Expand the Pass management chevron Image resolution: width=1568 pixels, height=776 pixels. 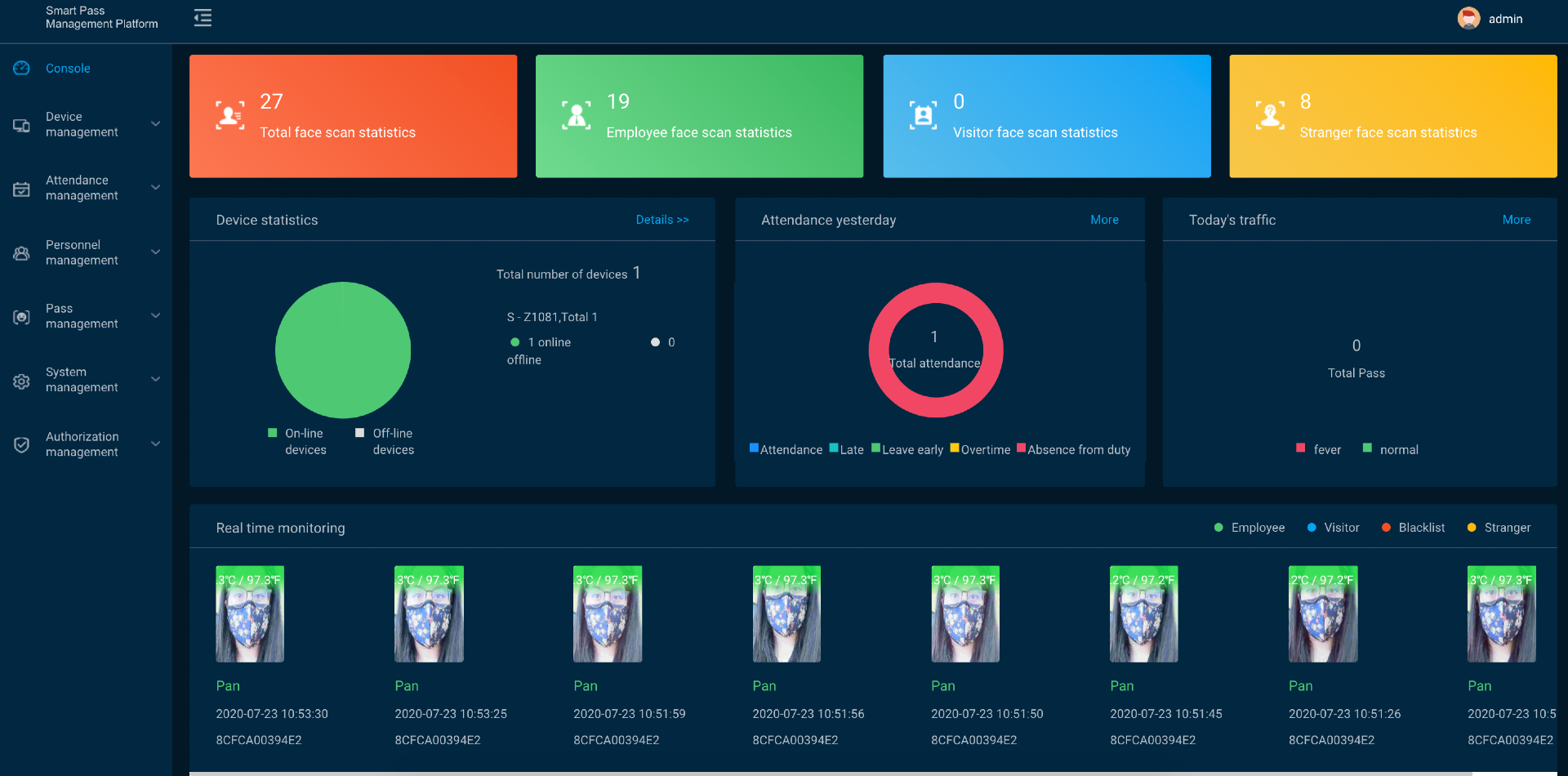tap(155, 316)
